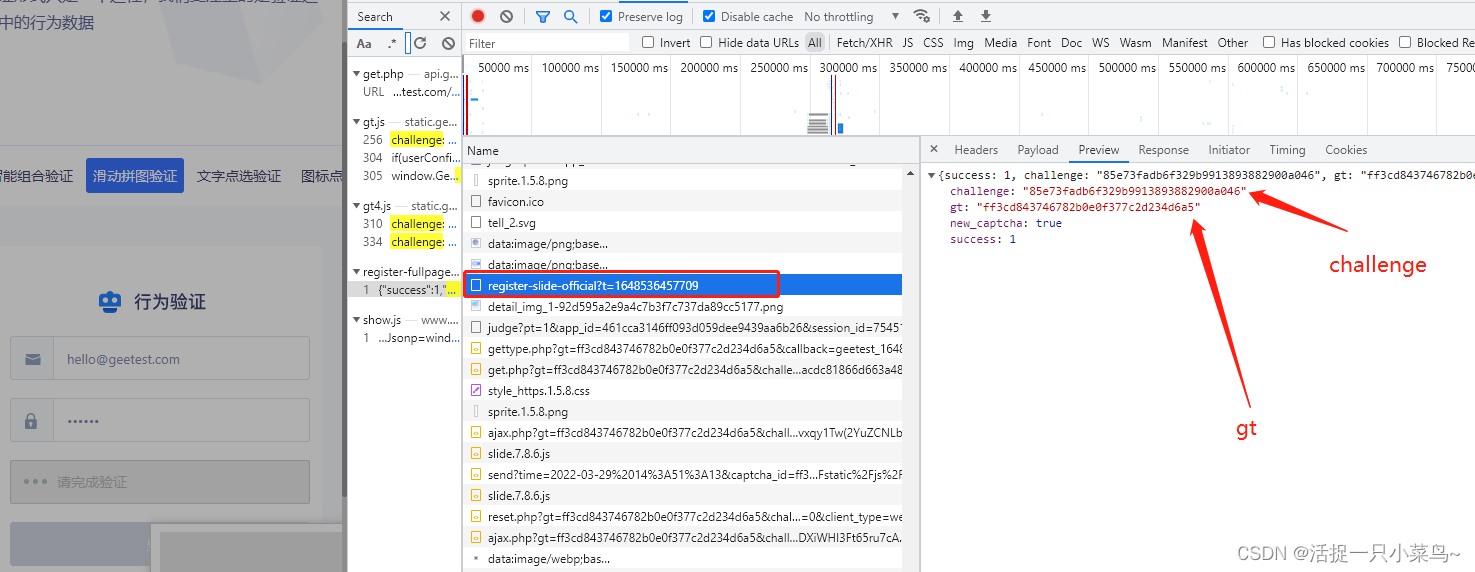
Task: Select the 滑动拼图验证 button
Action: coord(135,176)
